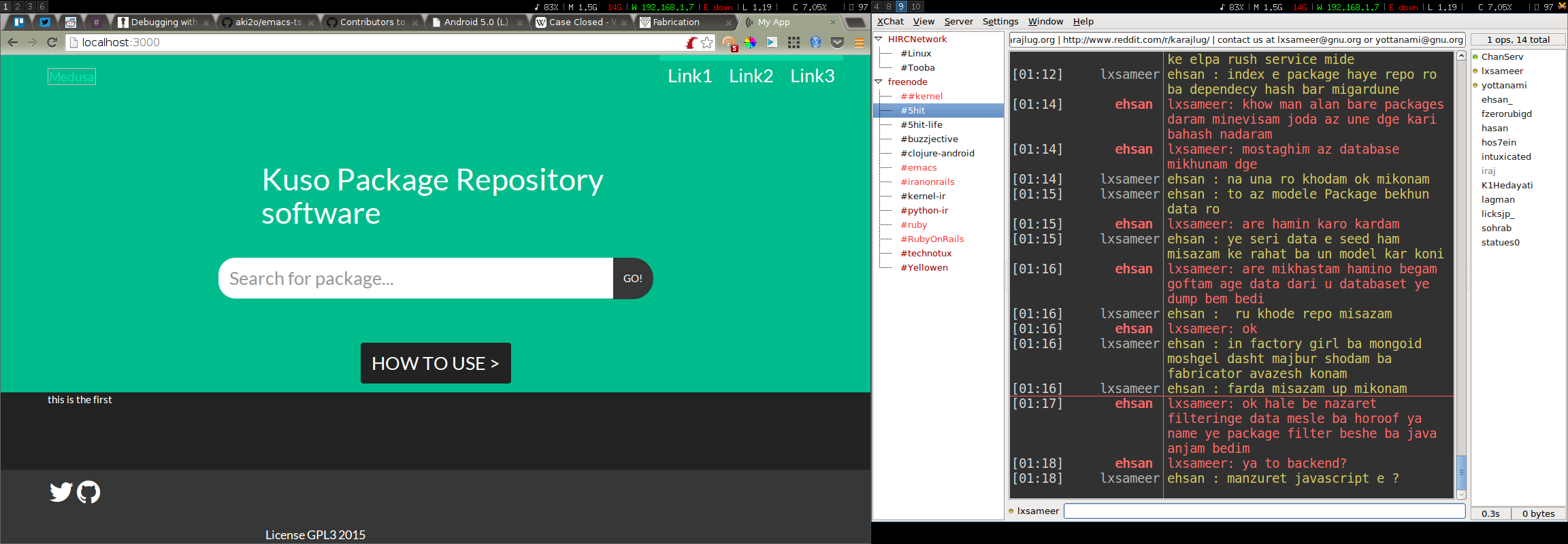
Task: Open the XChat menu
Action: 890,22
